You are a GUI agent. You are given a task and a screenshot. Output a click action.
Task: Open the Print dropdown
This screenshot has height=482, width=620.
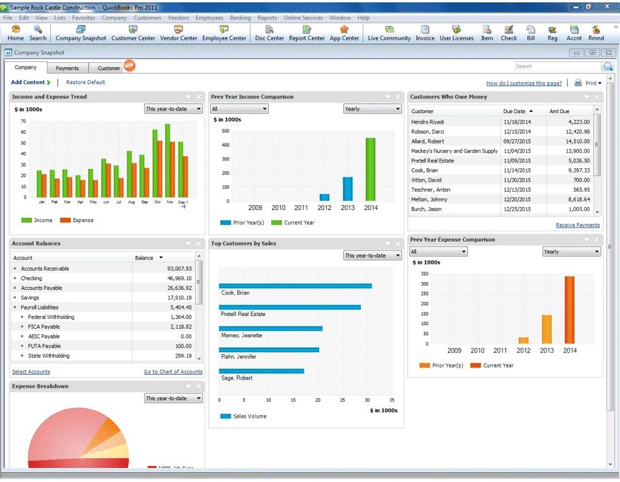coord(594,83)
